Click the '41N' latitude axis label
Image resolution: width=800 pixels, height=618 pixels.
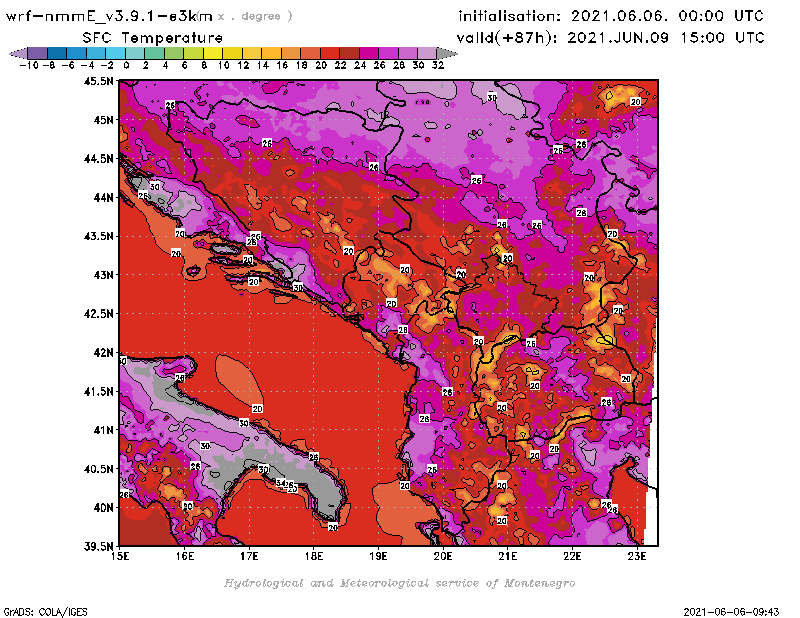103,430
